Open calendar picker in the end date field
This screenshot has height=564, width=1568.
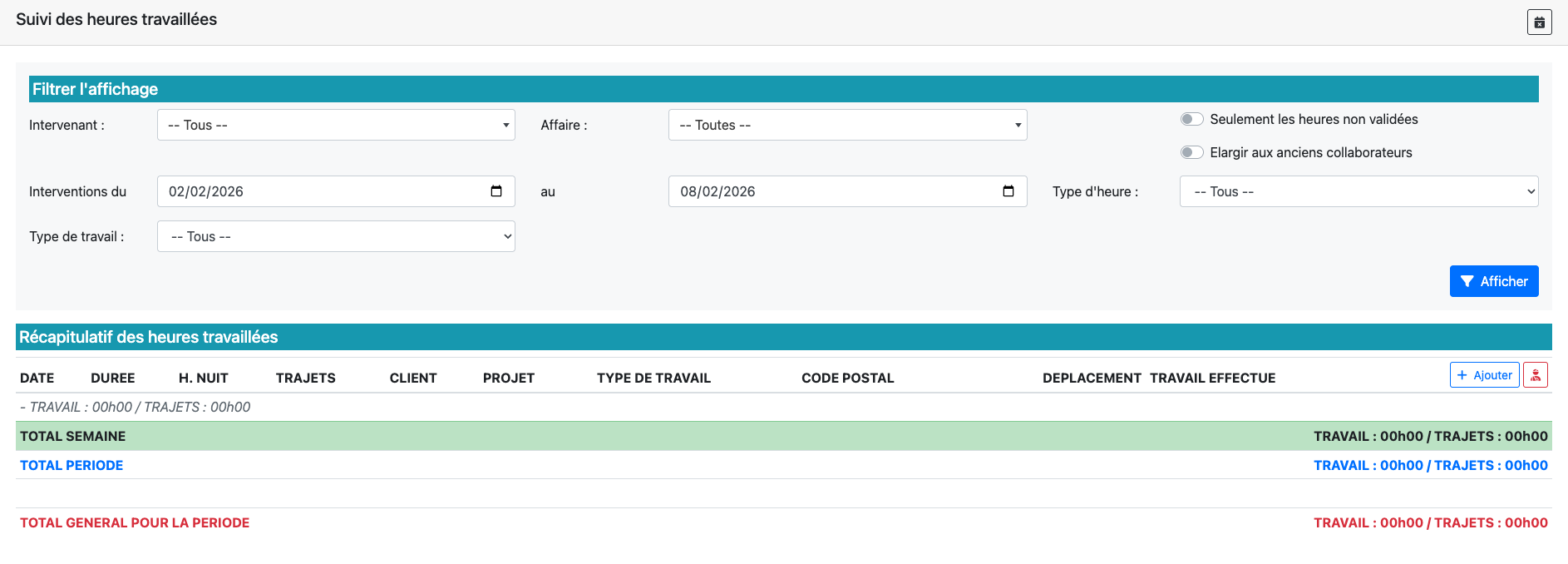coord(1008,191)
